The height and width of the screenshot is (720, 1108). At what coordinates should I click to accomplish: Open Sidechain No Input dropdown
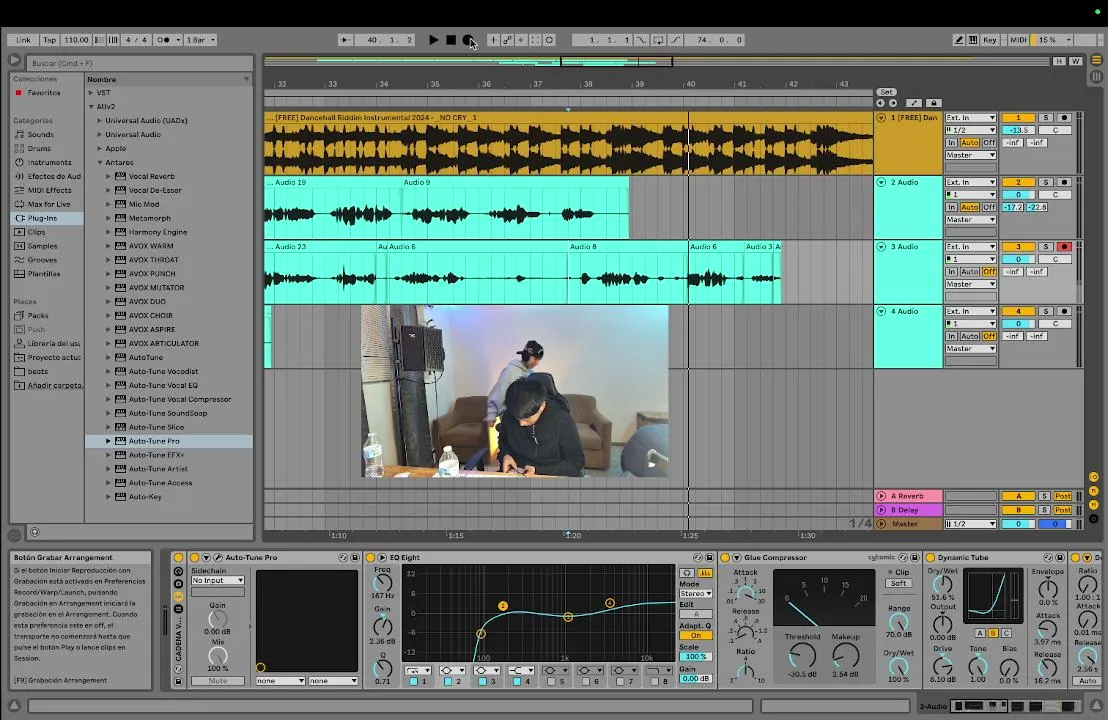(x=218, y=580)
